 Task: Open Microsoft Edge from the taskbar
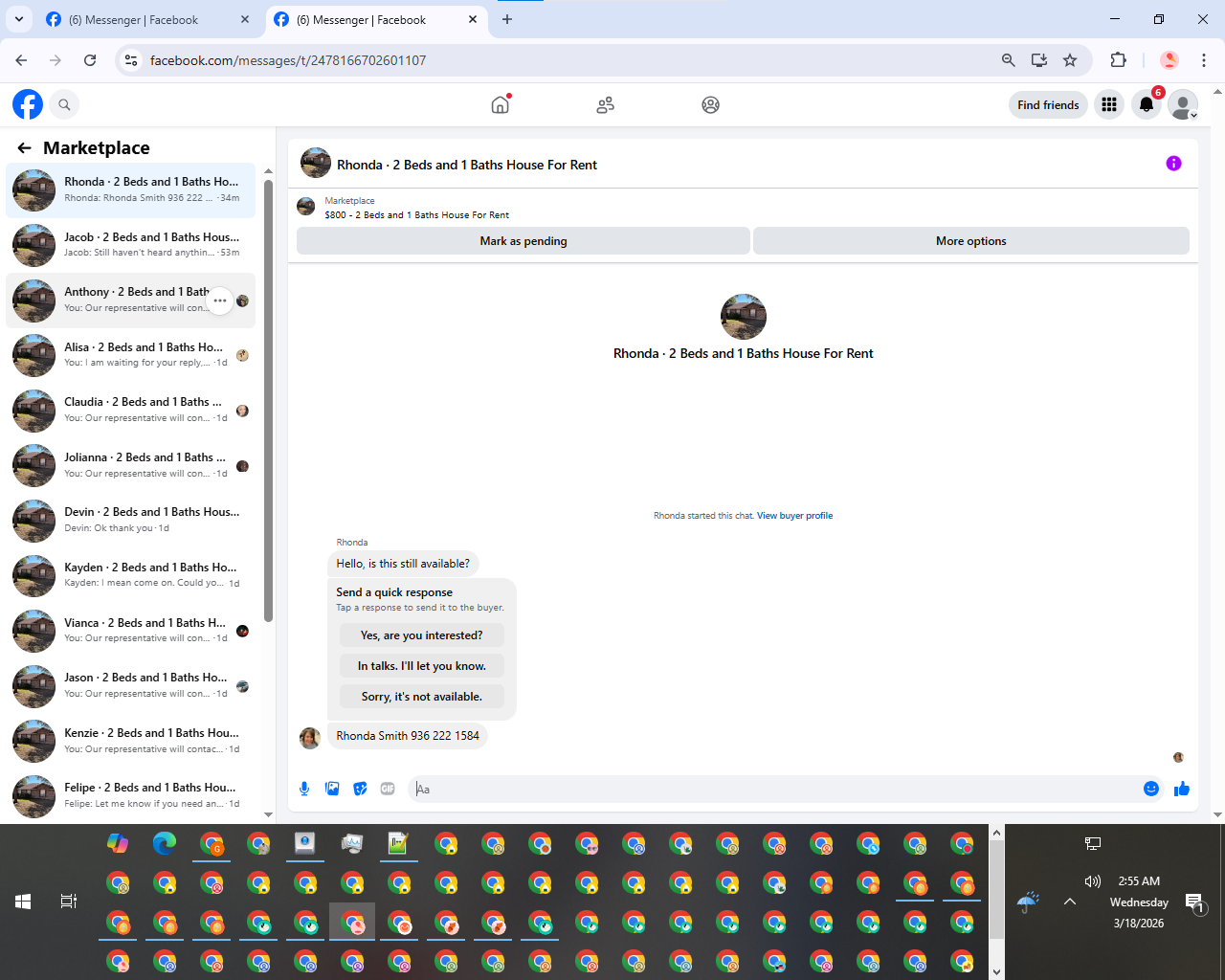(x=165, y=843)
